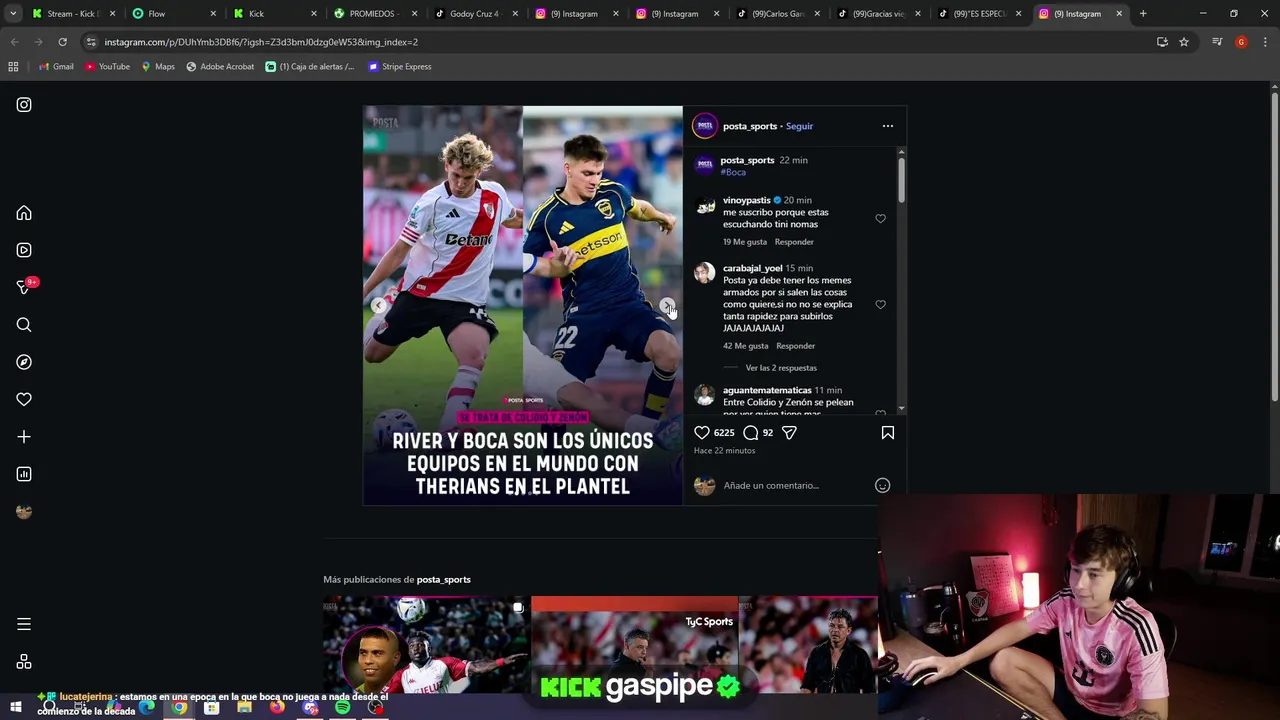Open Chrome apps grid icon
Viewport: 1280px width, 720px height.
(x=13, y=67)
